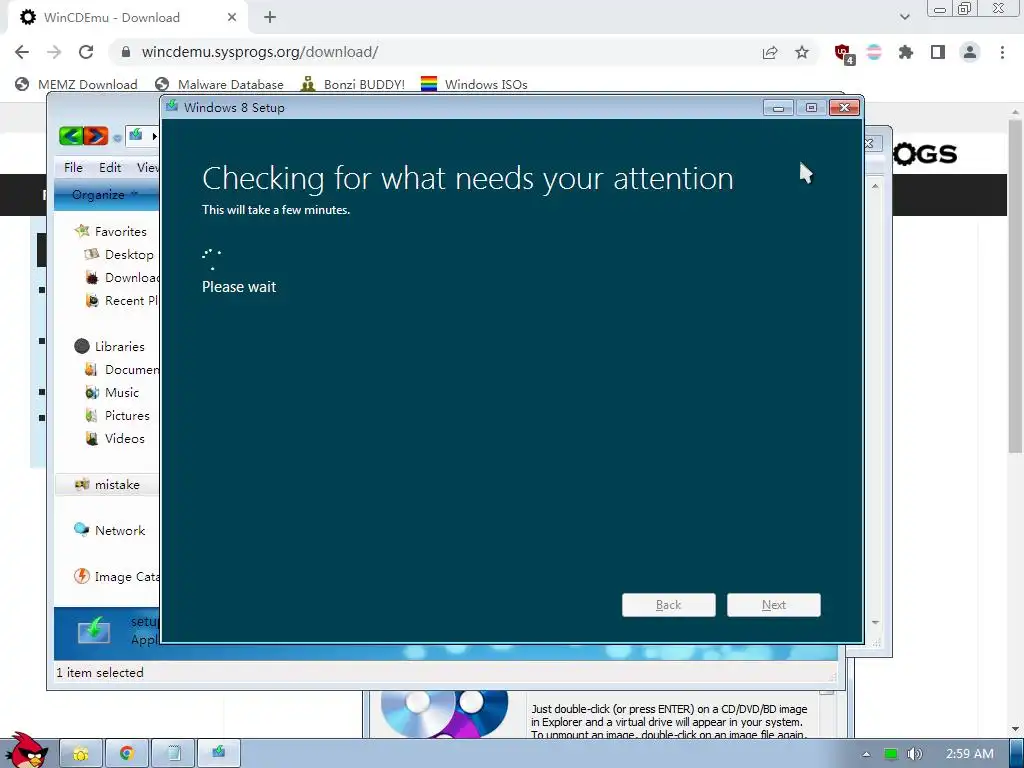Open the MEMZ Download bookmark

pyautogui.click(x=76, y=84)
